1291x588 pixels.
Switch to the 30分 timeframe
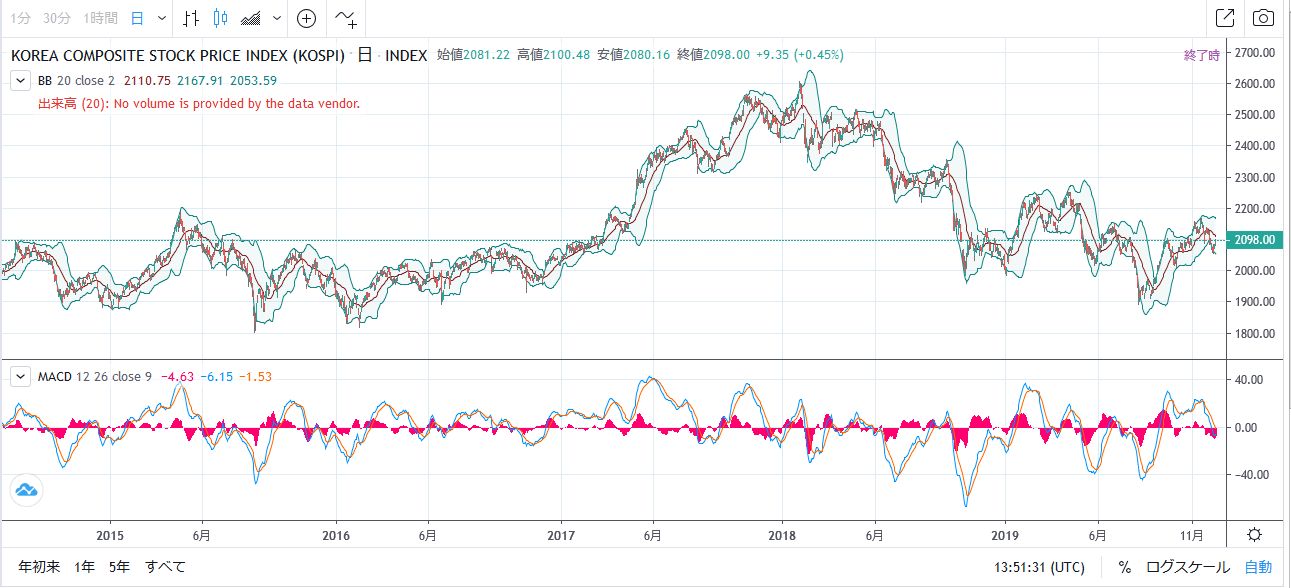click(x=57, y=18)
